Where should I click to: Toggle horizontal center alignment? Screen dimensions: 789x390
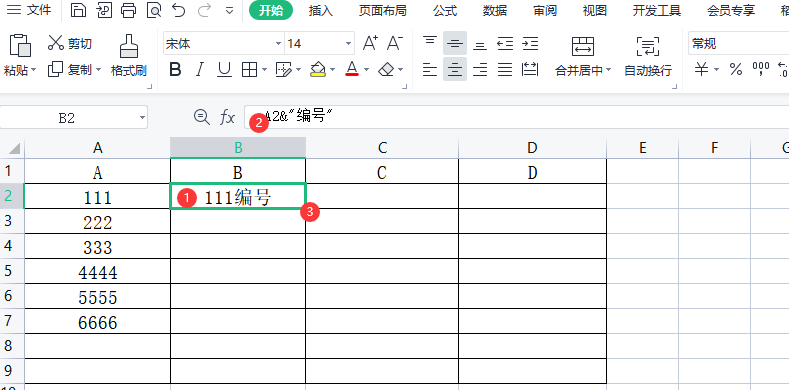(455, 69)
